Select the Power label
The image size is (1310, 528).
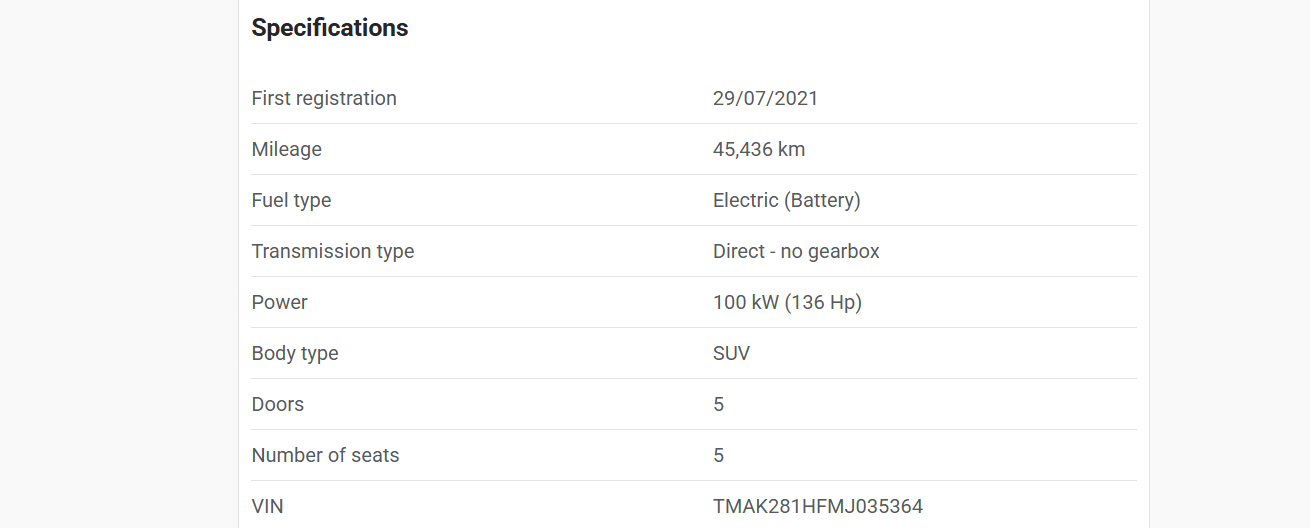pos(280,302)
